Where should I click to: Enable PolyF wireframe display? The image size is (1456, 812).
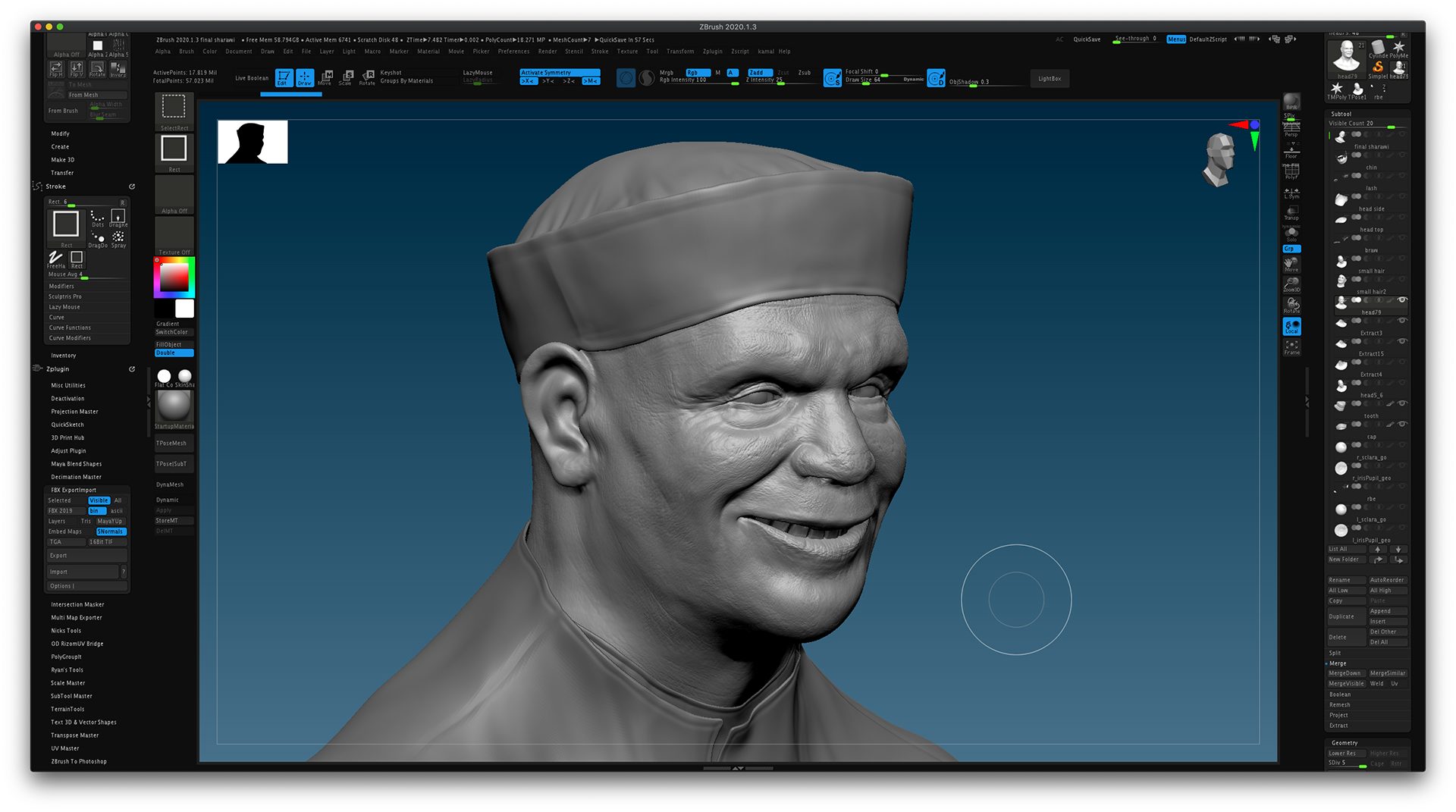1291,171
